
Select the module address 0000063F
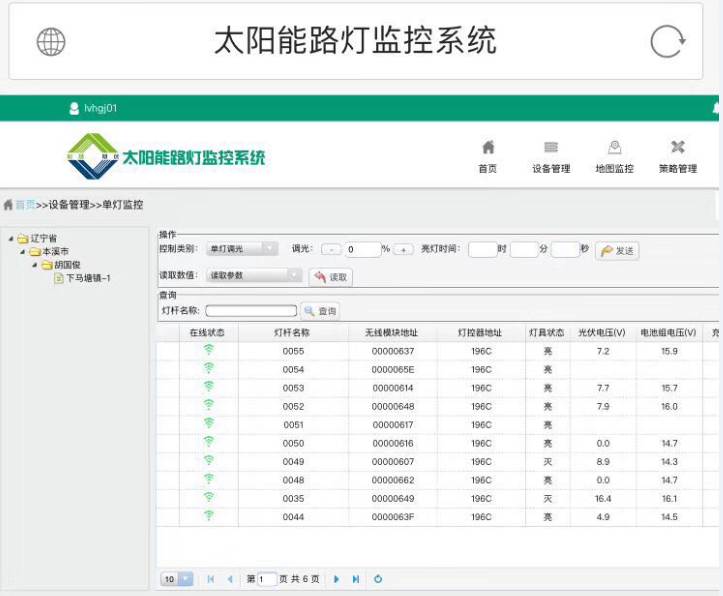click(x=393, y=517)
